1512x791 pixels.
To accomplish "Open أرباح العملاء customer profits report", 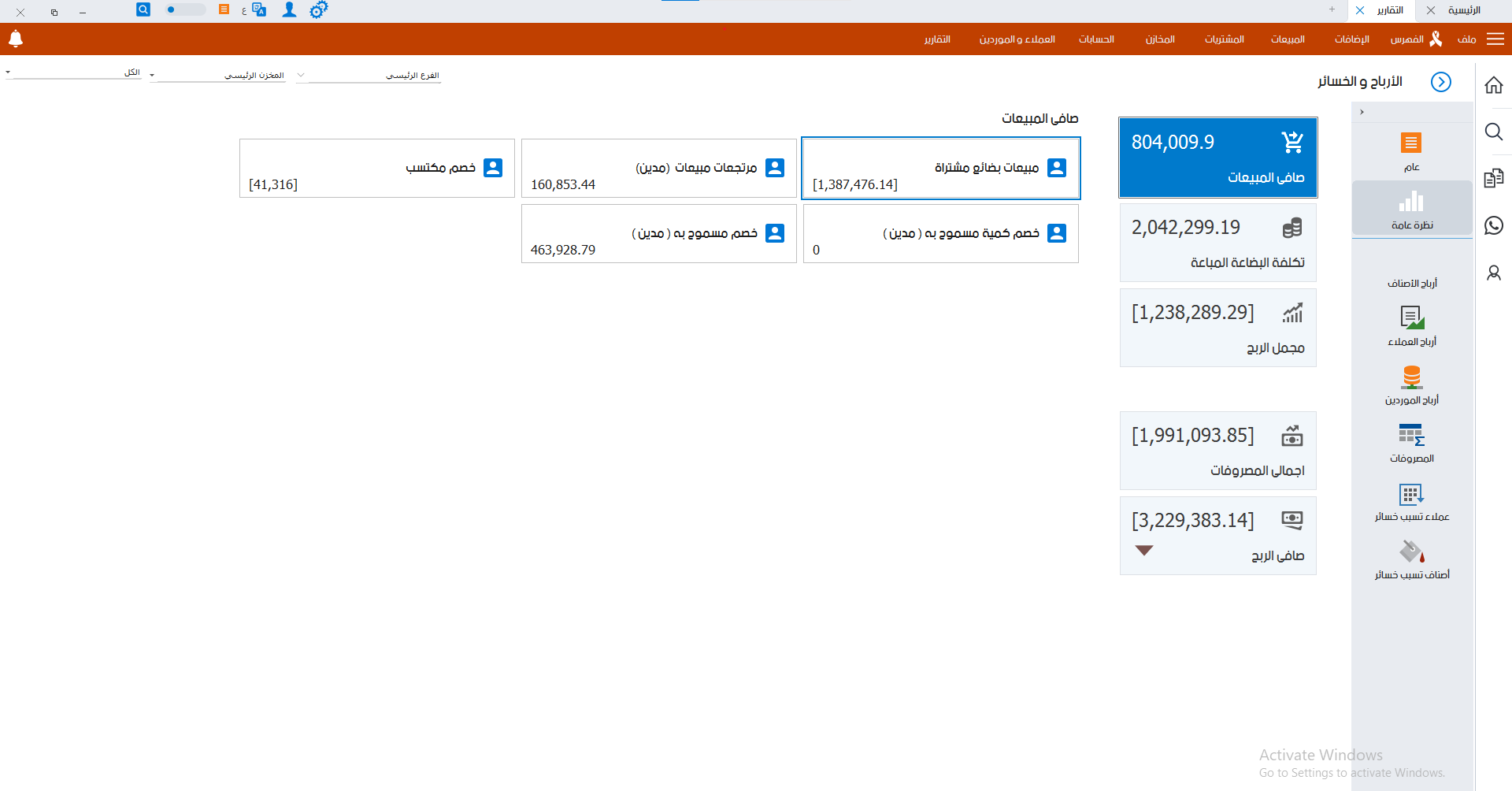I will 1411,325.
